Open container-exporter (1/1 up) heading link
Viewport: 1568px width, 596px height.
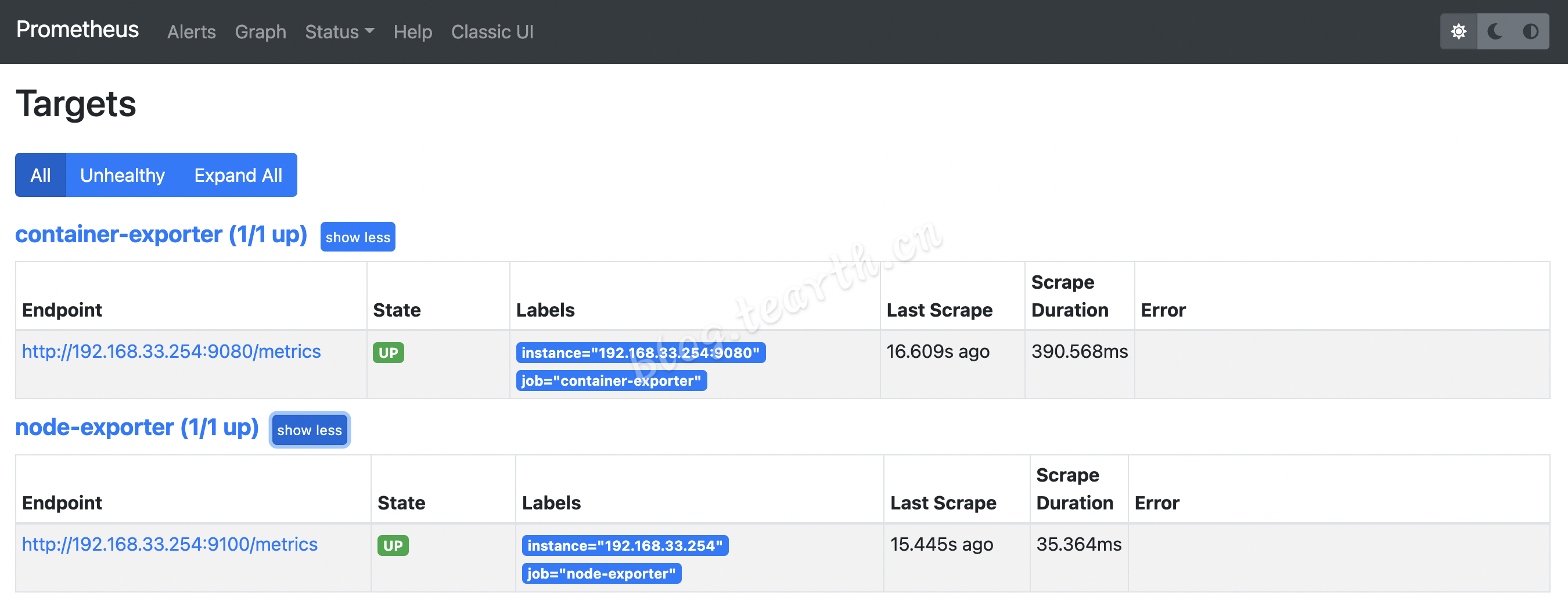pos(161,235)
